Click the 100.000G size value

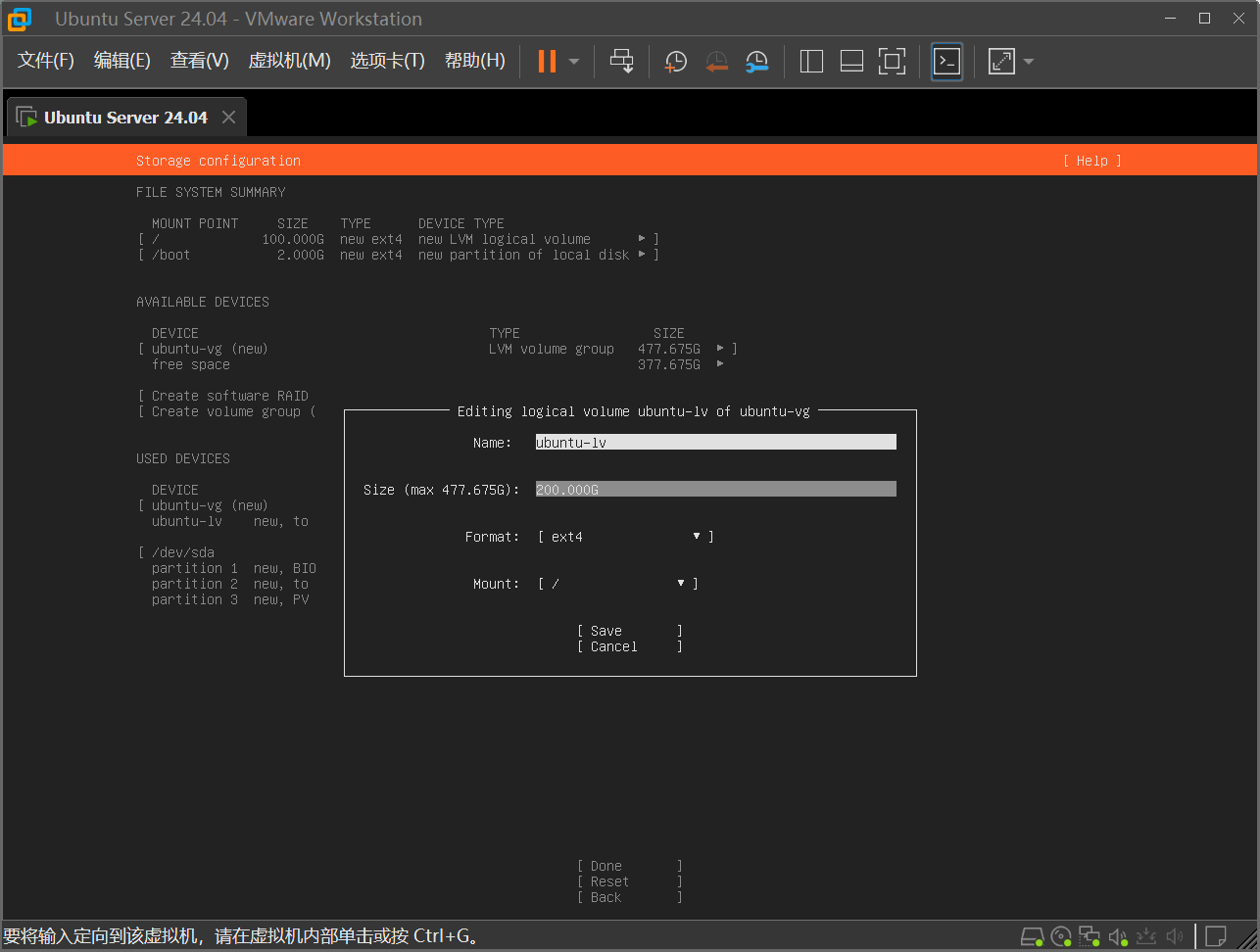click(x=293, y=239)
